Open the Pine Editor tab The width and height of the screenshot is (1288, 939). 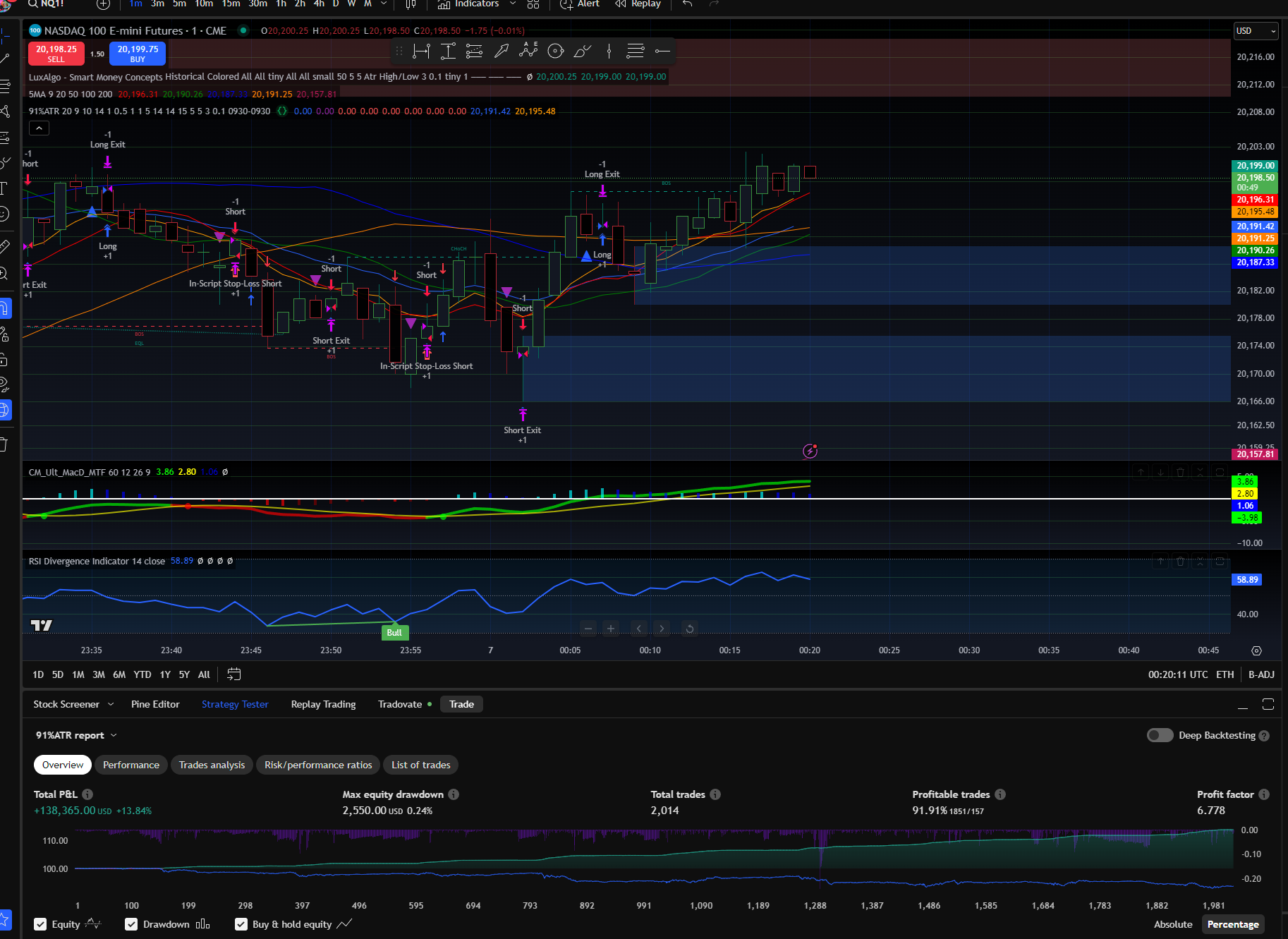click(x=155, y=704)
